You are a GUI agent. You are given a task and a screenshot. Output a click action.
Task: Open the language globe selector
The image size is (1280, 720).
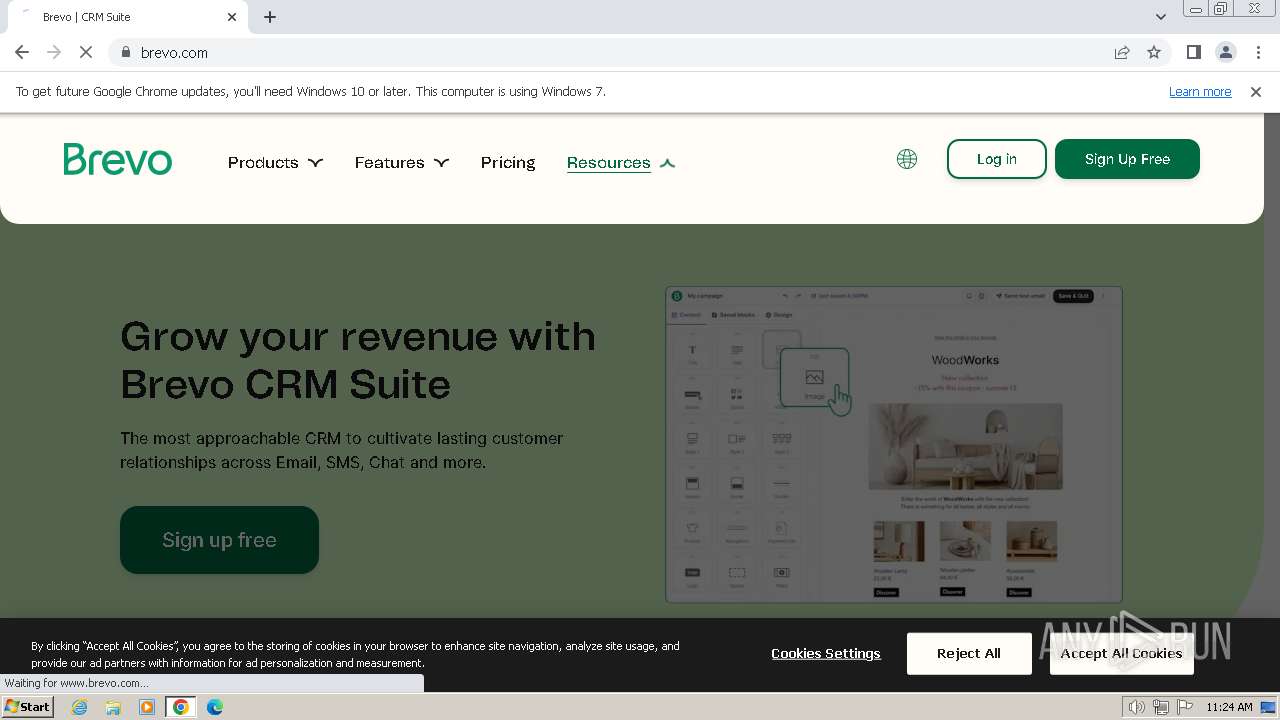click(x=907, y=159)
